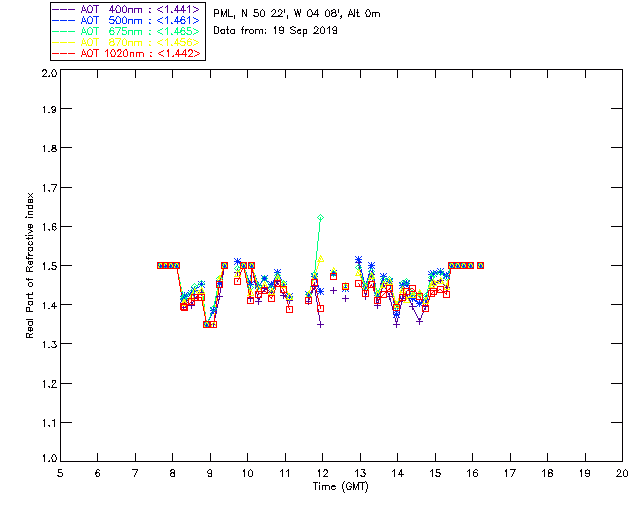Click the yellow 870nm triangle marker near 1.52
This screenshot has width=640, height=512.
point(320,258)
